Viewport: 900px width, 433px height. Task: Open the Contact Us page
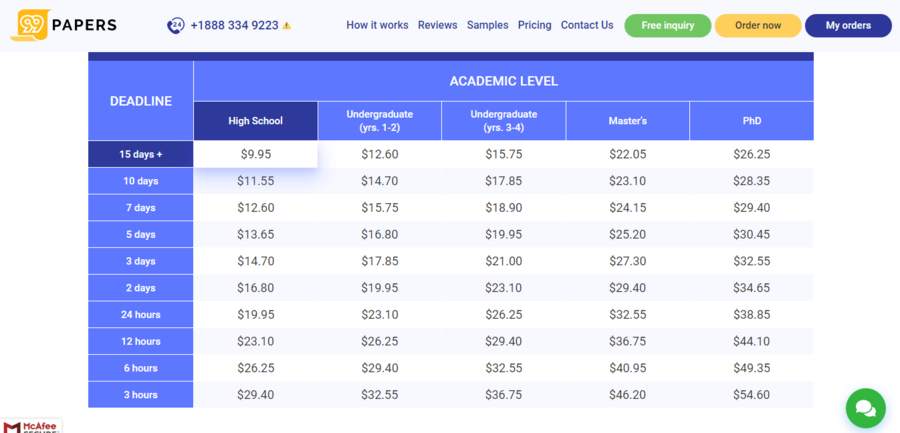point(587,25)
